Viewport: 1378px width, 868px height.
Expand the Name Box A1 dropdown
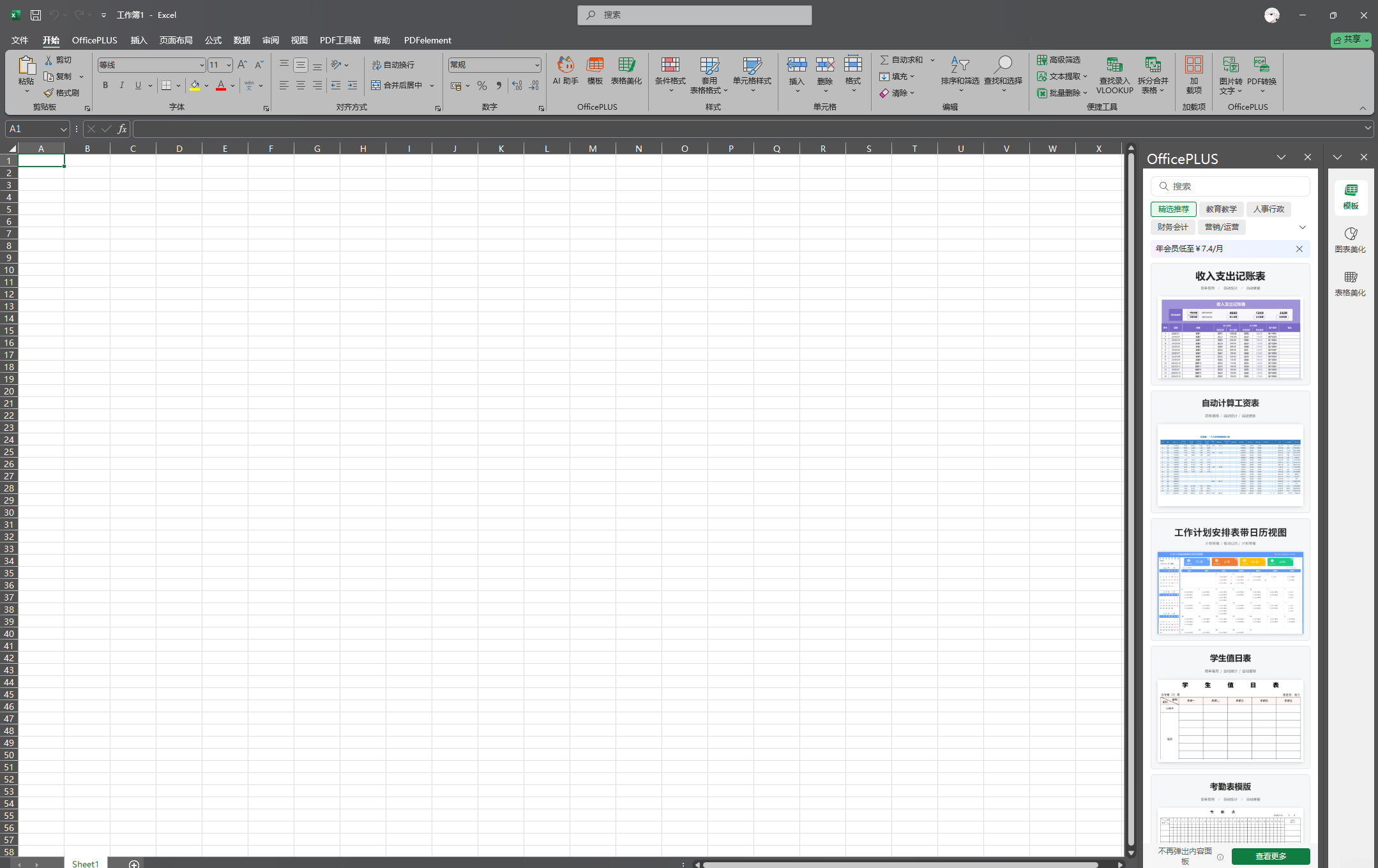(64, 129)
